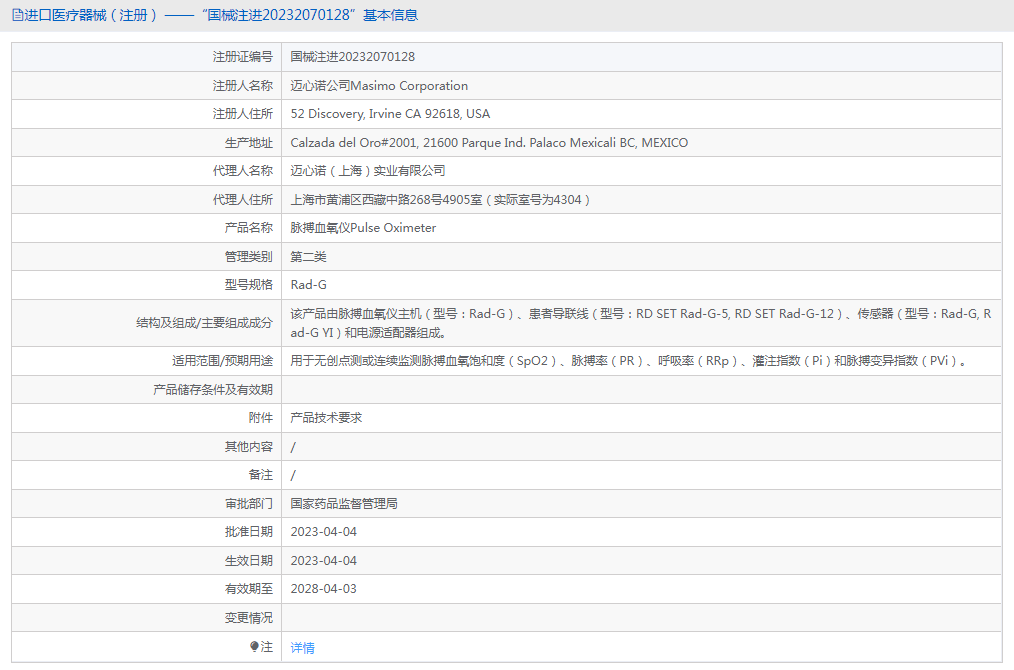Select the structure composition text starting 该产品由脉搏血氧仪主机

640,323
